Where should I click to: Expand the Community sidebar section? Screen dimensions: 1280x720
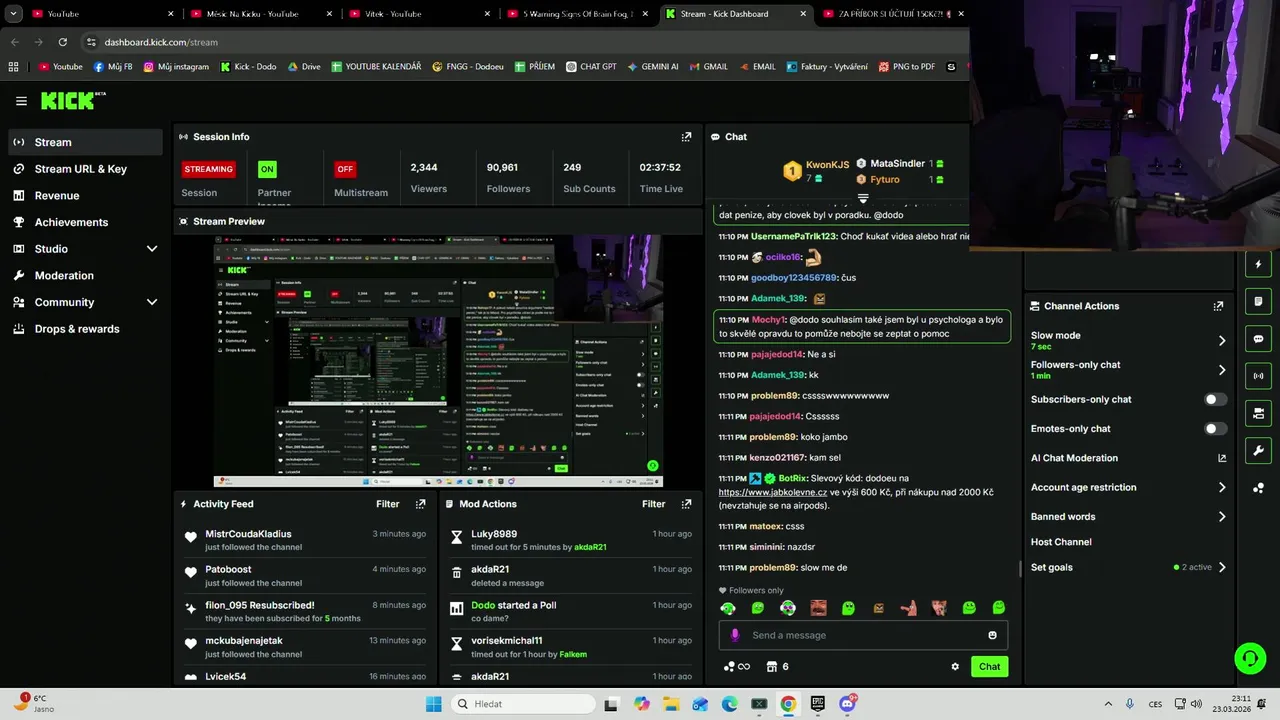pyautogui.click(x=152, y=302)
